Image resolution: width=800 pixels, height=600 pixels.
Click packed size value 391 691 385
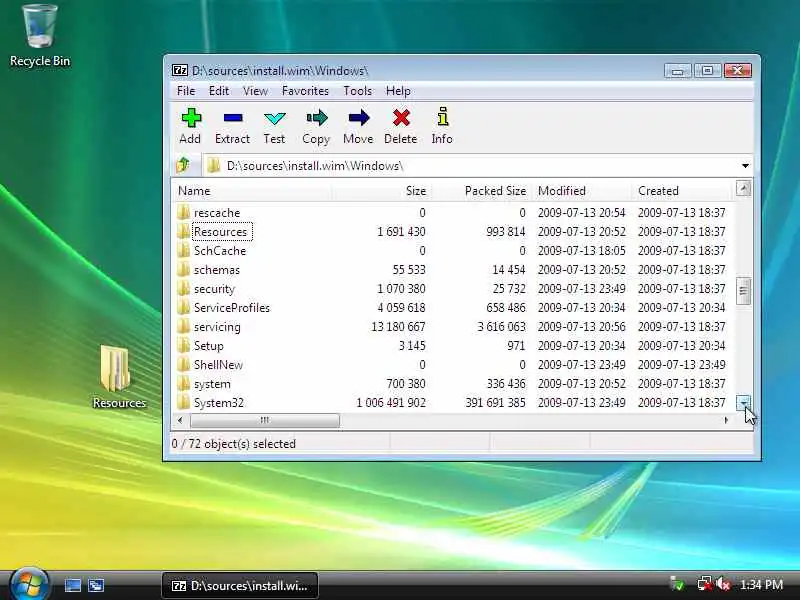(x=495, y=403)
